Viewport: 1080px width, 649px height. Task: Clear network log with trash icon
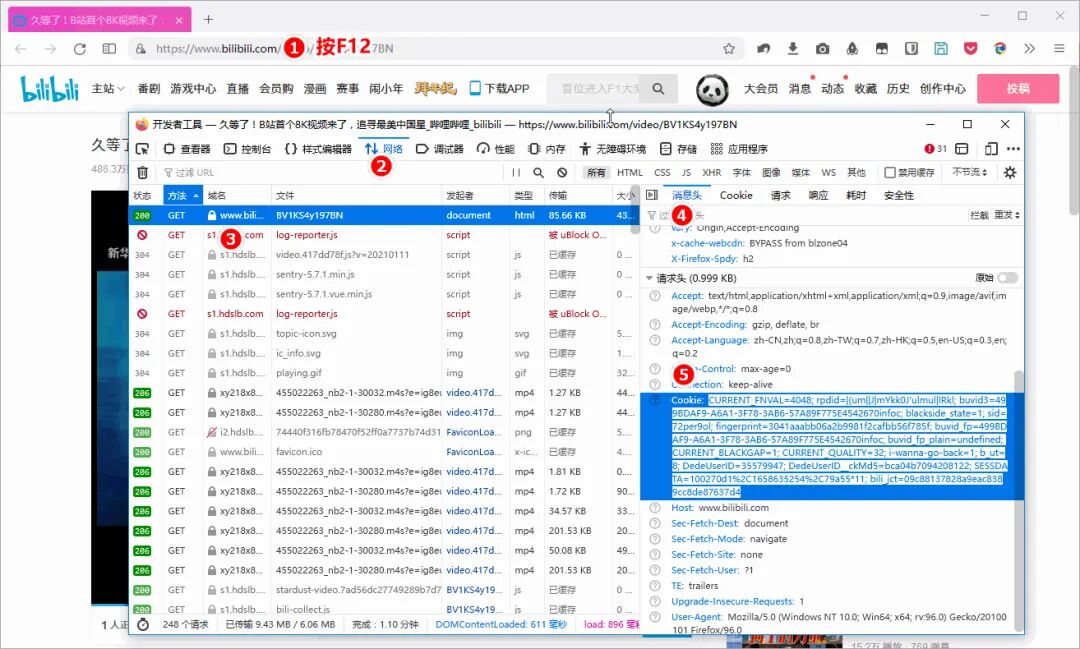(143, 172)
